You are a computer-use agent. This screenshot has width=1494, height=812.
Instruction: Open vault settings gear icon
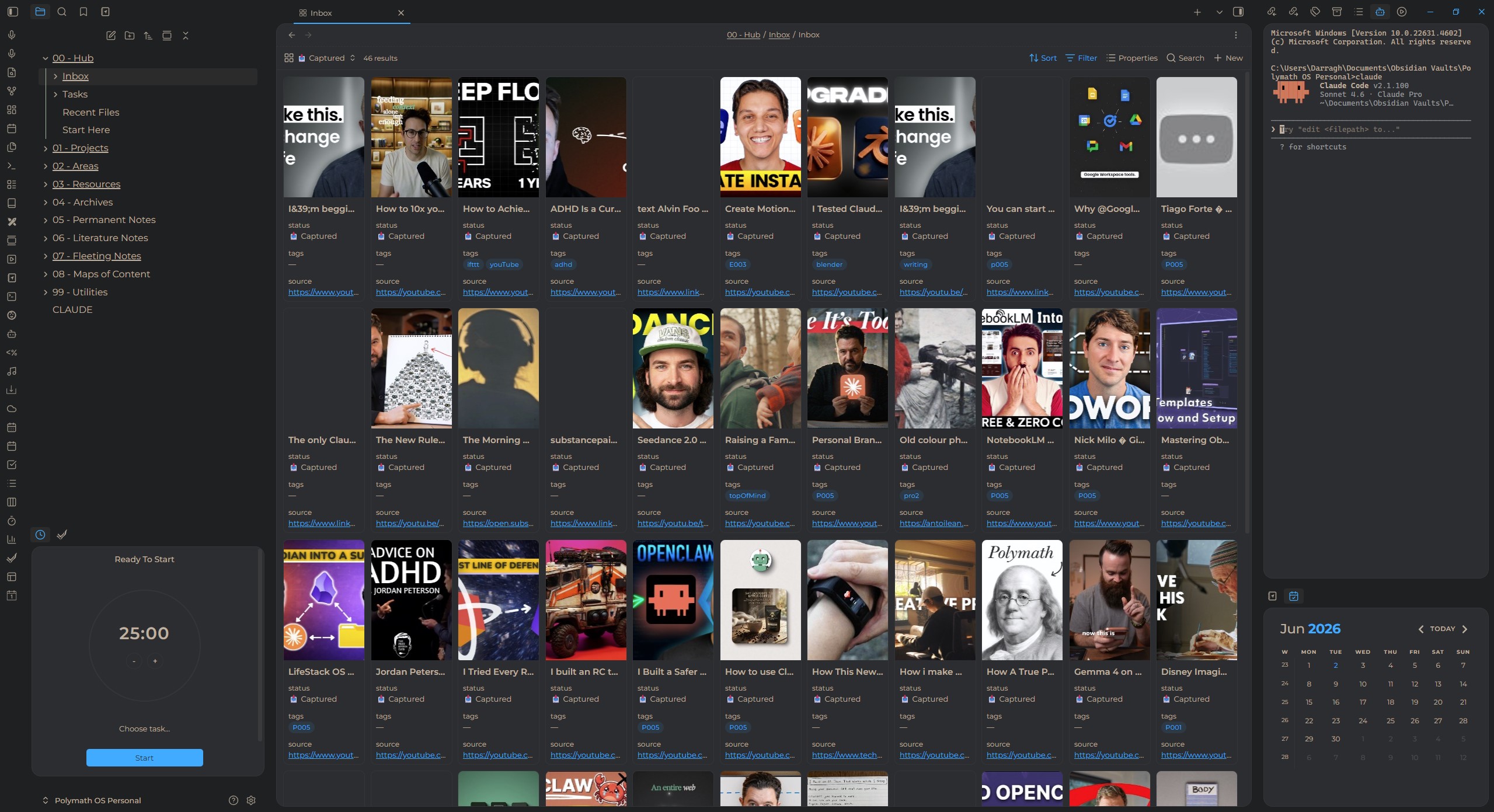click(251, 800)
